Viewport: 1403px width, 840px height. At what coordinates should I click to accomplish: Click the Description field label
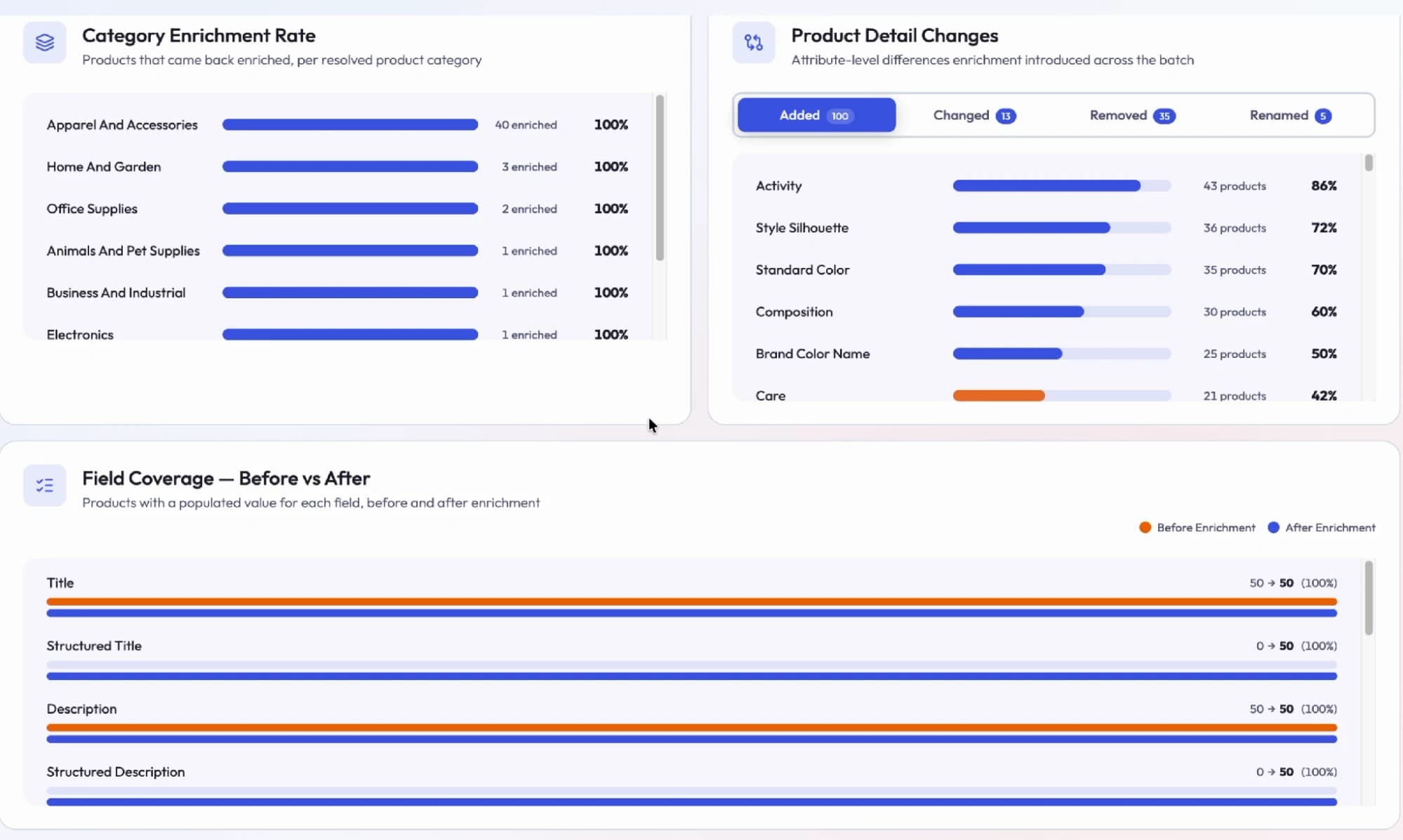tap(81, 709)
